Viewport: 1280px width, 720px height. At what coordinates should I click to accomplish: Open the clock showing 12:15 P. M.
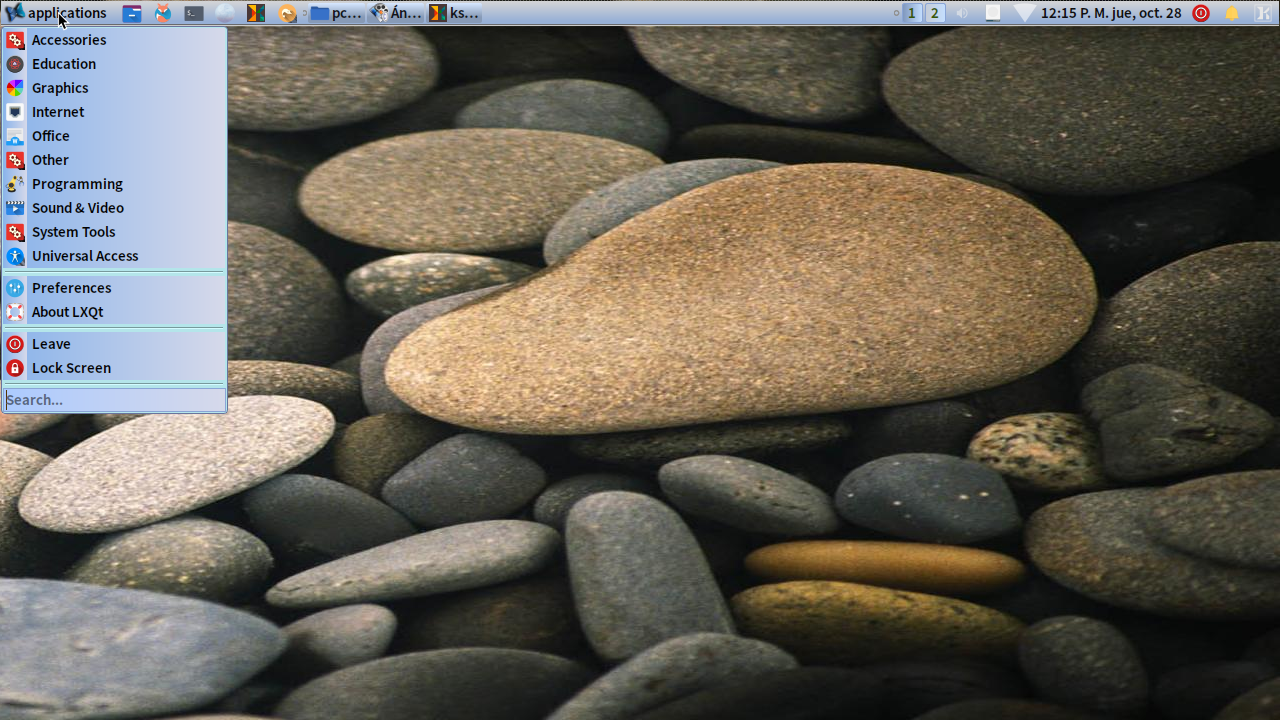tap(1111, 13)
